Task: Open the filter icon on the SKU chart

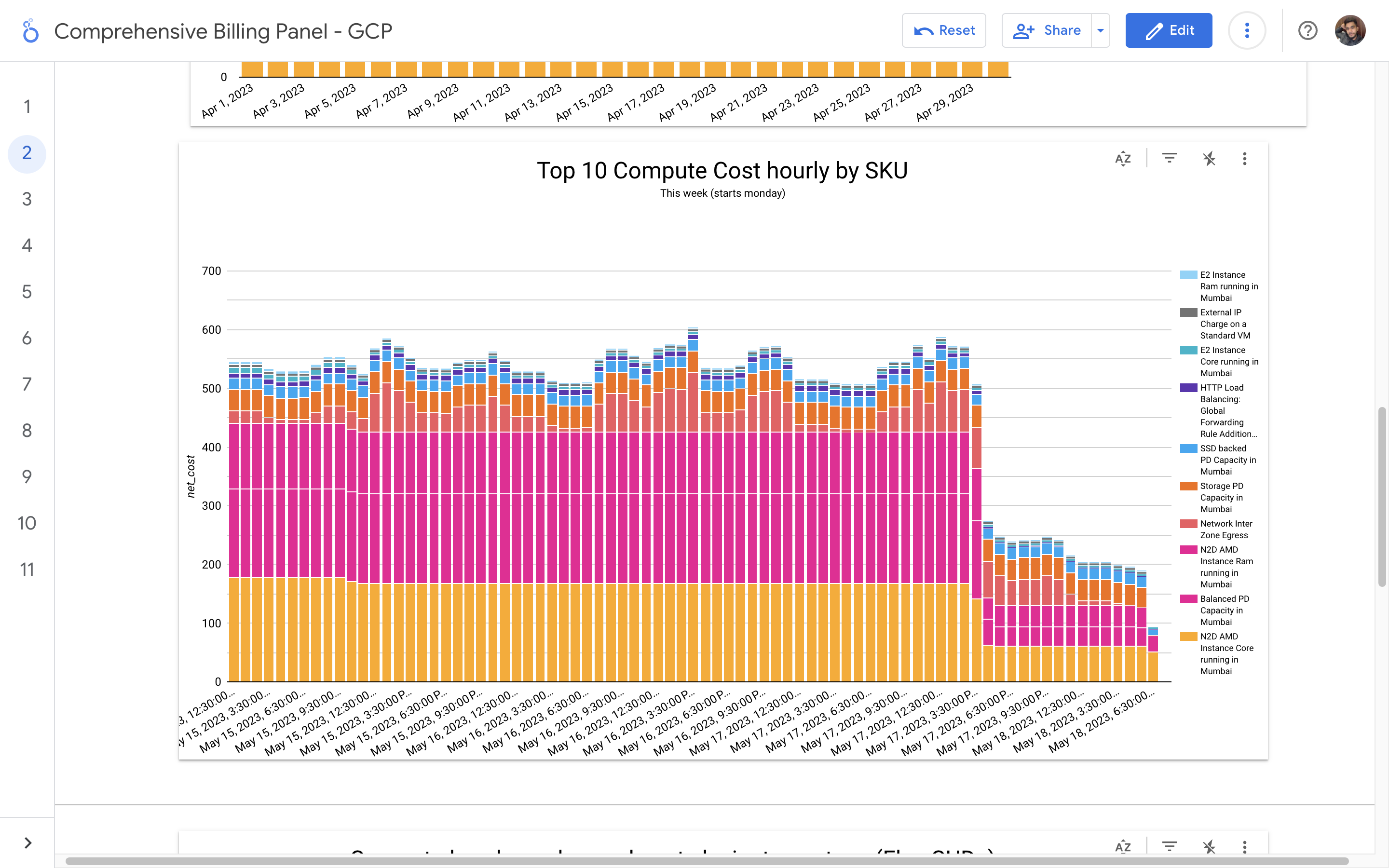Action: click(1169, 159)
